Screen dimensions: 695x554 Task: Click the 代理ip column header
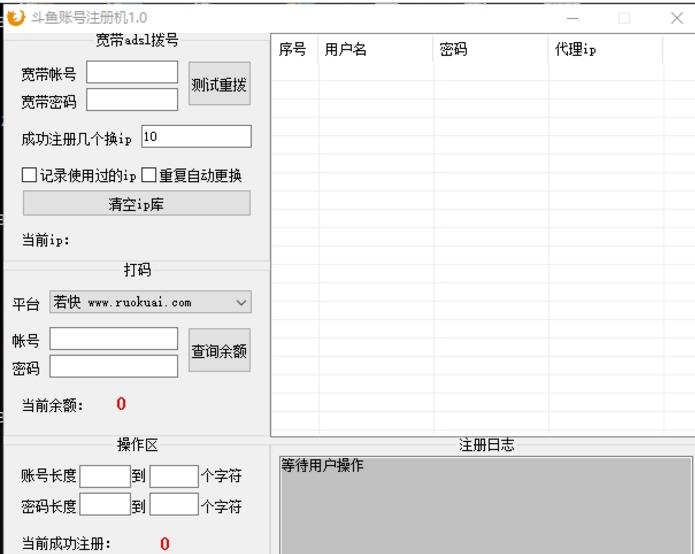click(x=606, y=49)
